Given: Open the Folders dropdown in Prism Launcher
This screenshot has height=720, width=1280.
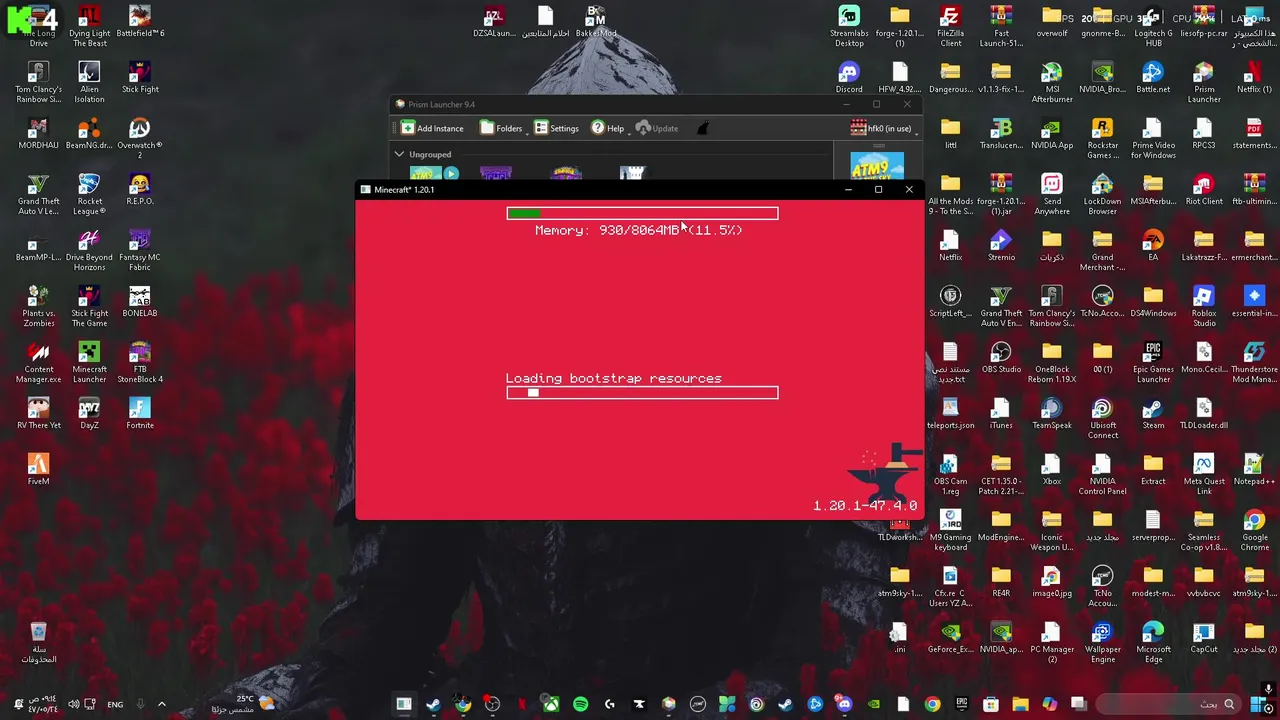Looking at the screenshot, I should point(501,128).
